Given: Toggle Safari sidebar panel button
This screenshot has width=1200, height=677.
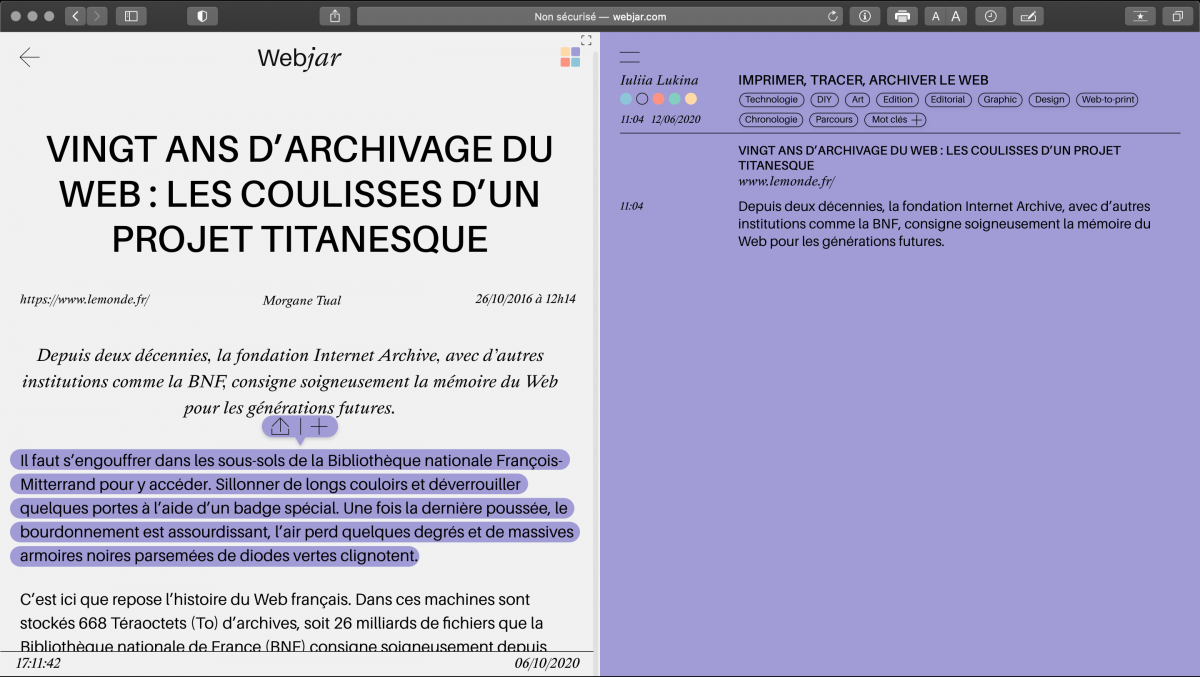Looking at the screenshot, I should (131, 16).
